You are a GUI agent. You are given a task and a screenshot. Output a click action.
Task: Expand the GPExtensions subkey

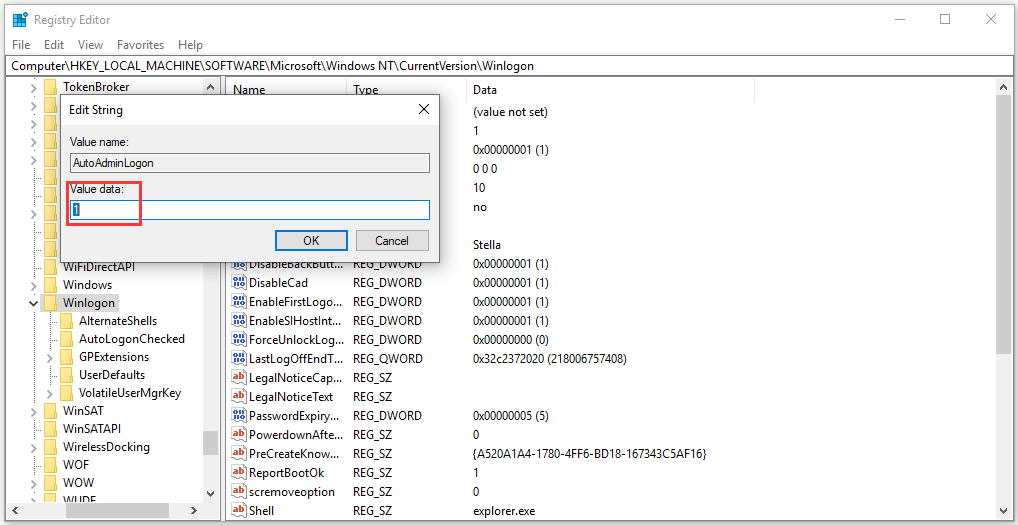(x=49, y=357)
